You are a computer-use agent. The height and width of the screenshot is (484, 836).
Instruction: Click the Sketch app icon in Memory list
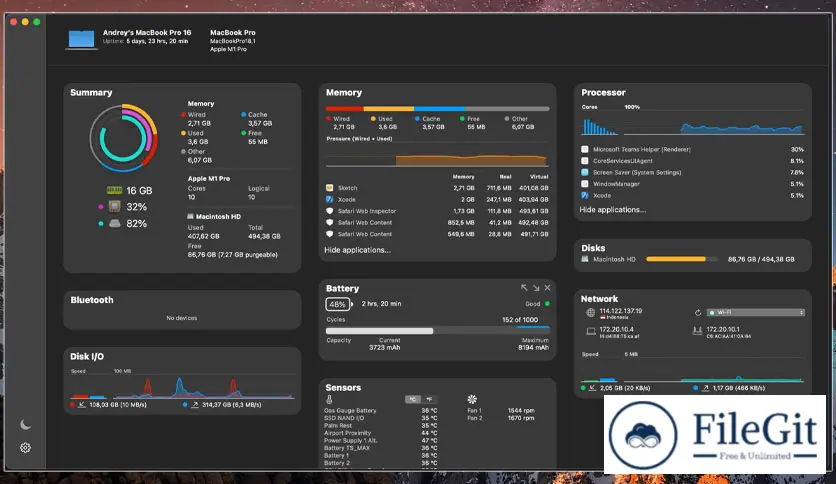[x=329, y=188]
